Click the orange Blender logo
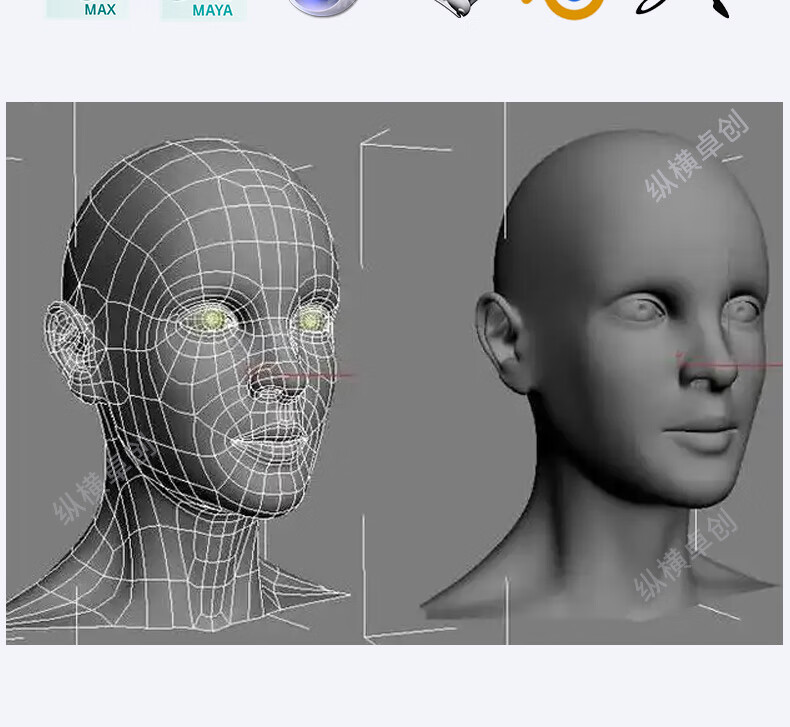The width and height of the screenshot is (790, 727). pos(563,9)
